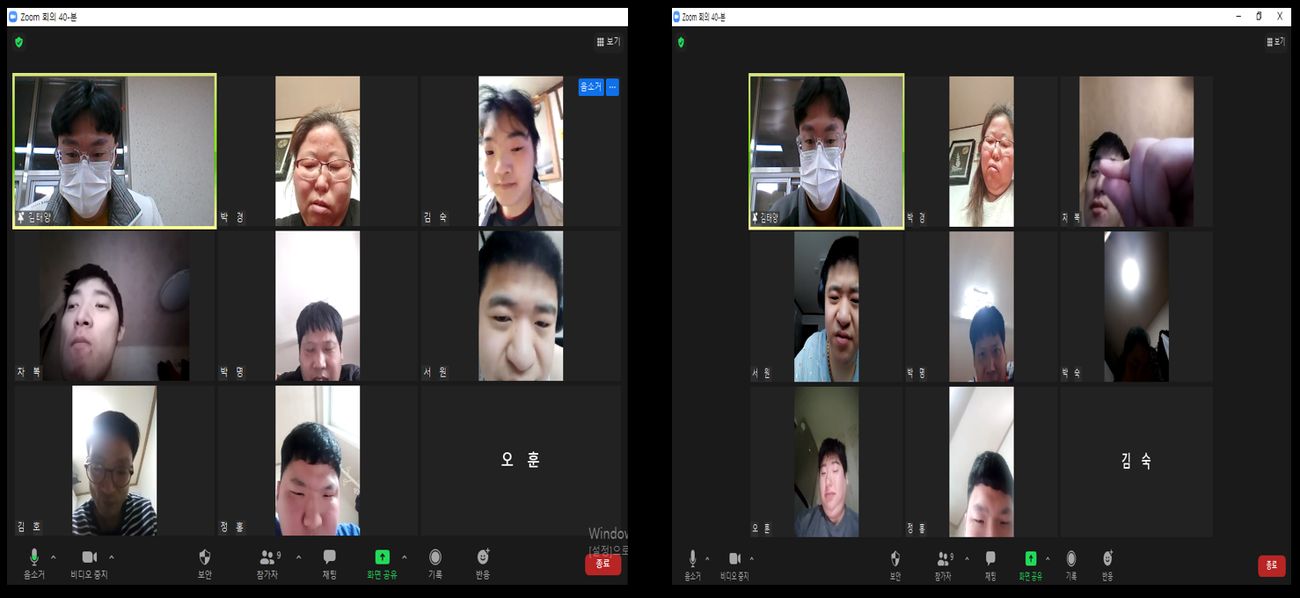This screenshot has width=1300, height=598.
Task: Expand audio options arrow in left window
Action: [53, 556]
